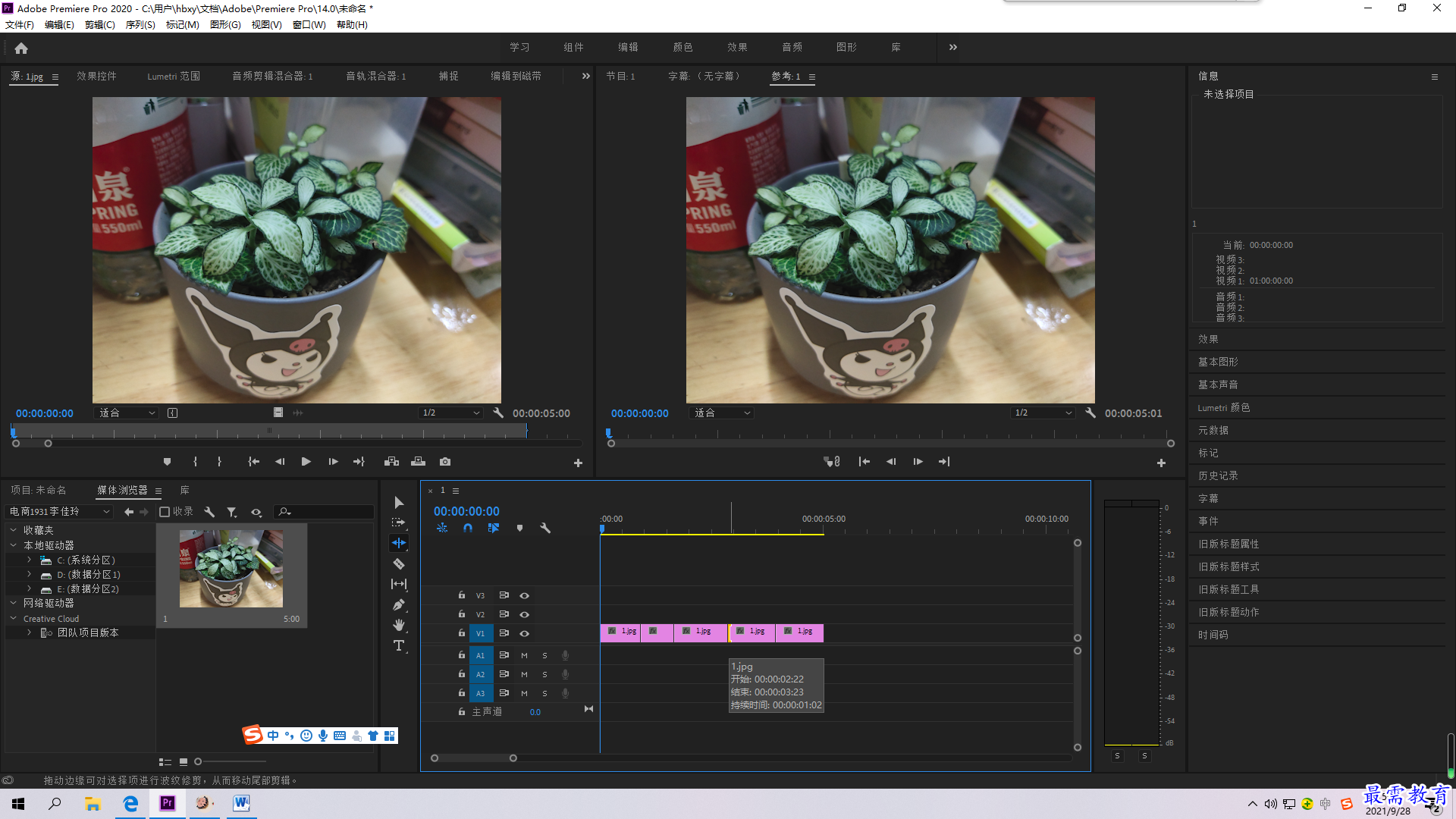Image resolution: width=1456 pixels, height=819 pixels.
Task: Toggle lock on track V3
Action: [462, 595]
